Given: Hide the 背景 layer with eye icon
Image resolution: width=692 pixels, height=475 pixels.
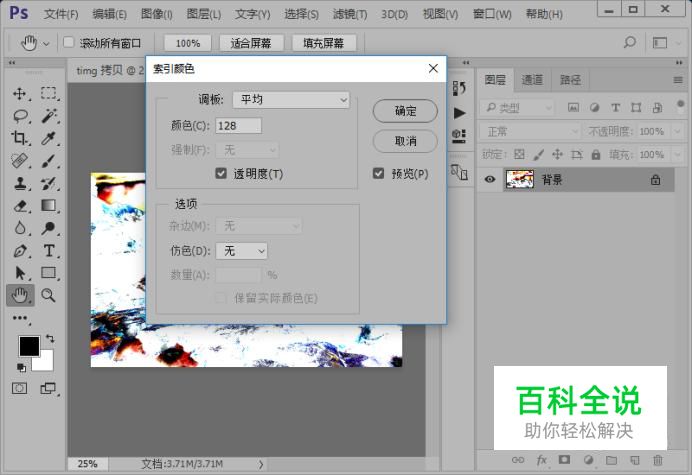Looking at the screenshot, I should pos(489,179).
